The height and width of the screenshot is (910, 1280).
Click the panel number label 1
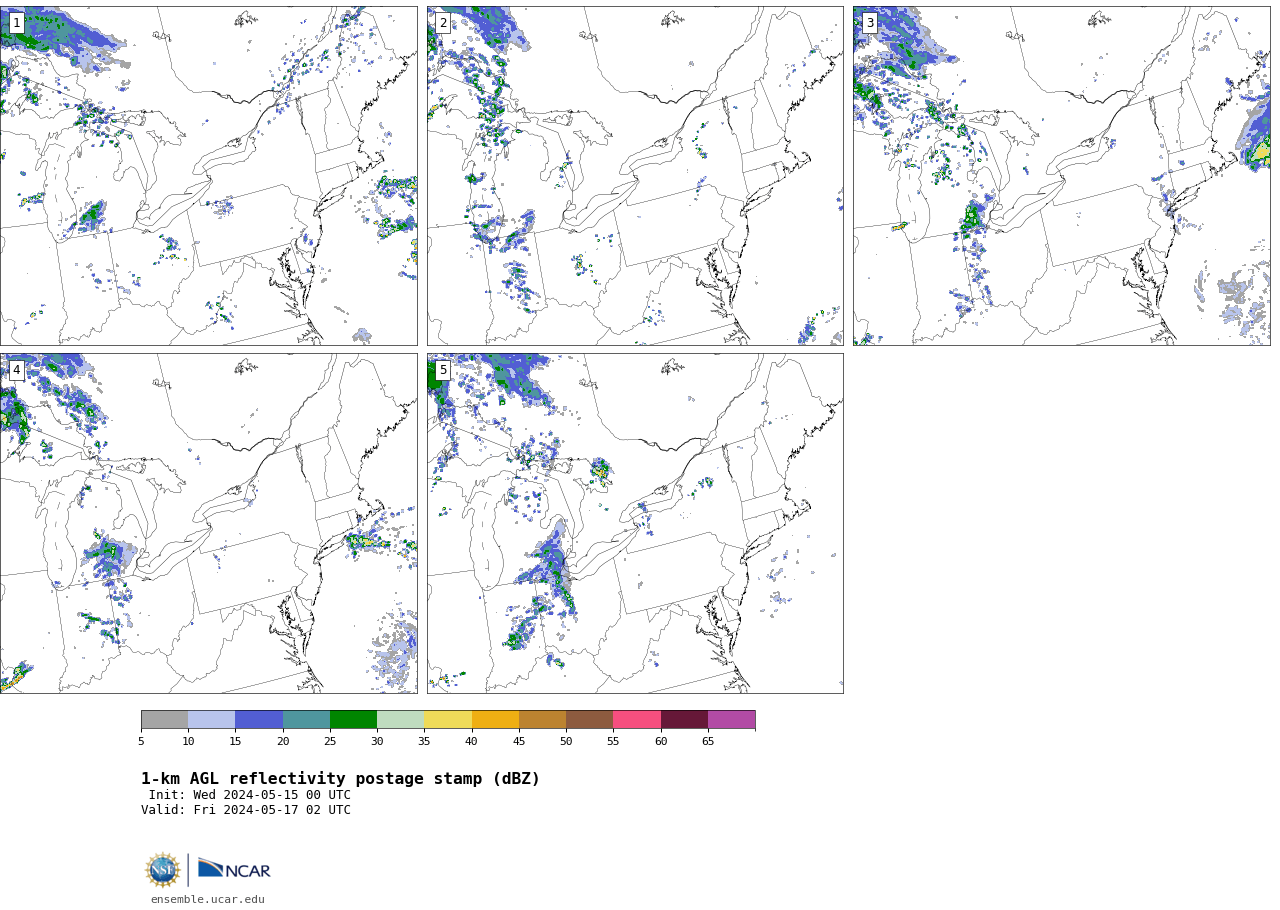pyautogui.click(x=16, y=23)
